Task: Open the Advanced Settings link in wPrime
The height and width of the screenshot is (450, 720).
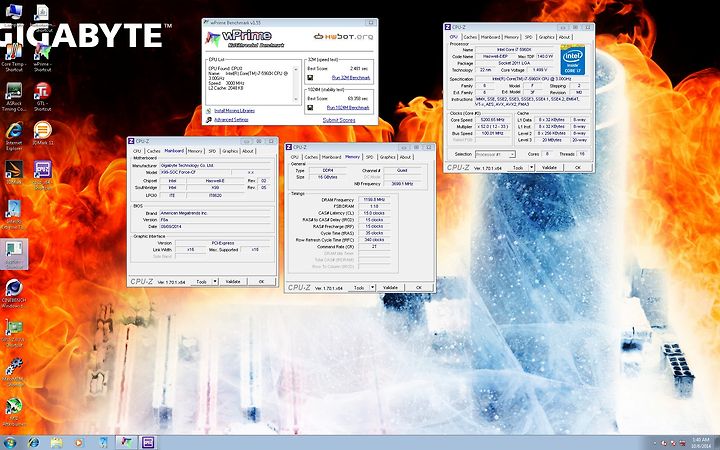Action: (x=231, y=120)
